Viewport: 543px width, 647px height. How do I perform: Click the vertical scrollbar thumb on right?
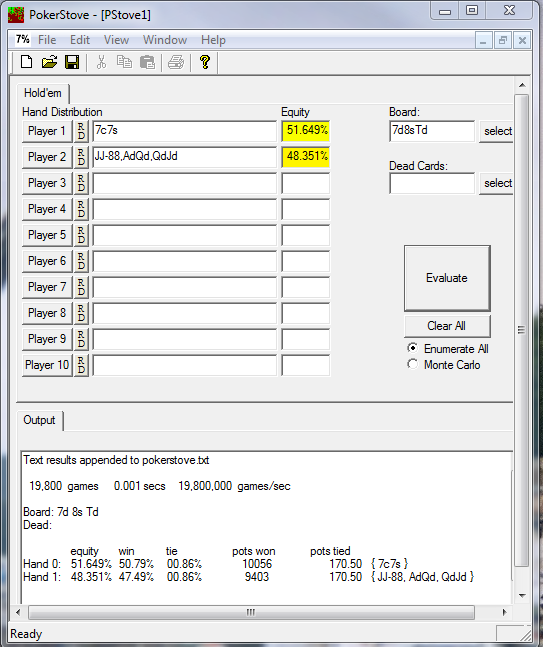point(522,331)
